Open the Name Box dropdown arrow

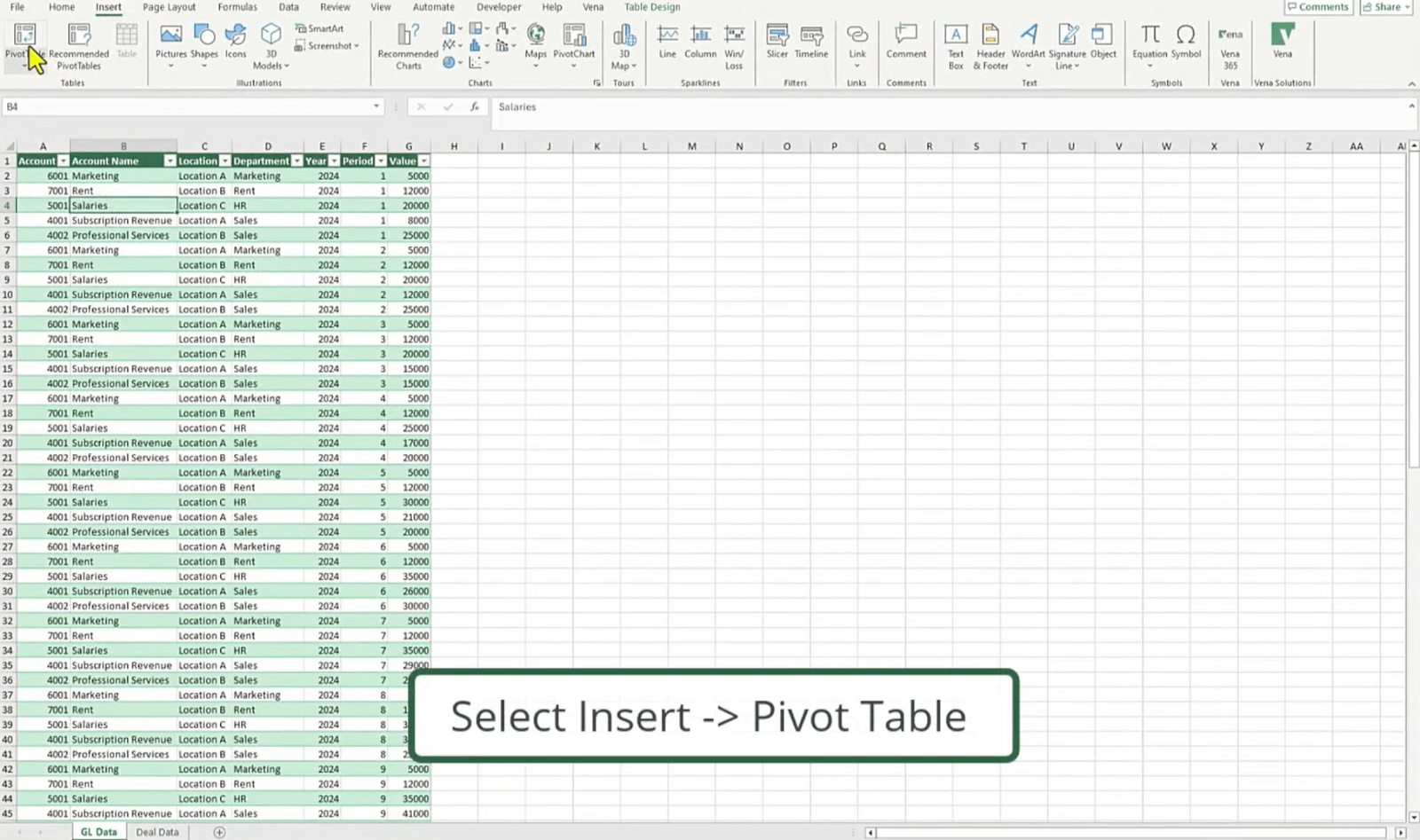click(375, 106)
